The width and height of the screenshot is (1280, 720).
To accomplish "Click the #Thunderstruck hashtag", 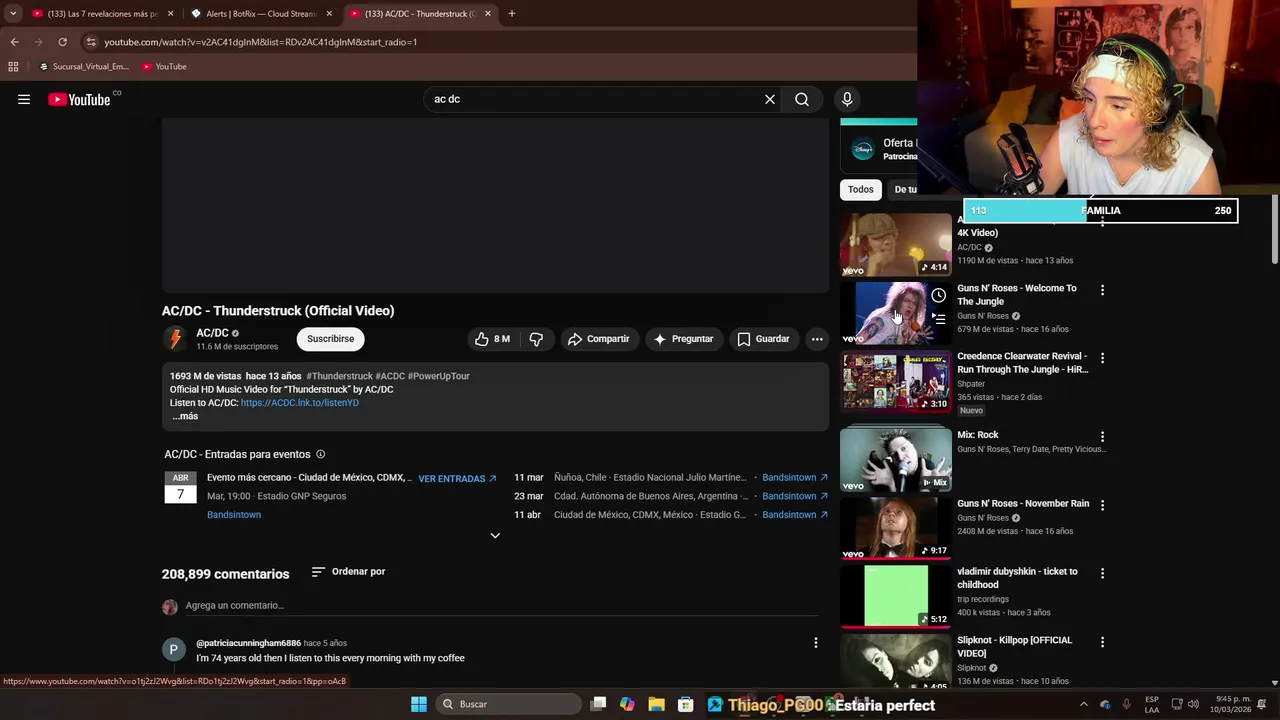I will (340, 376).
